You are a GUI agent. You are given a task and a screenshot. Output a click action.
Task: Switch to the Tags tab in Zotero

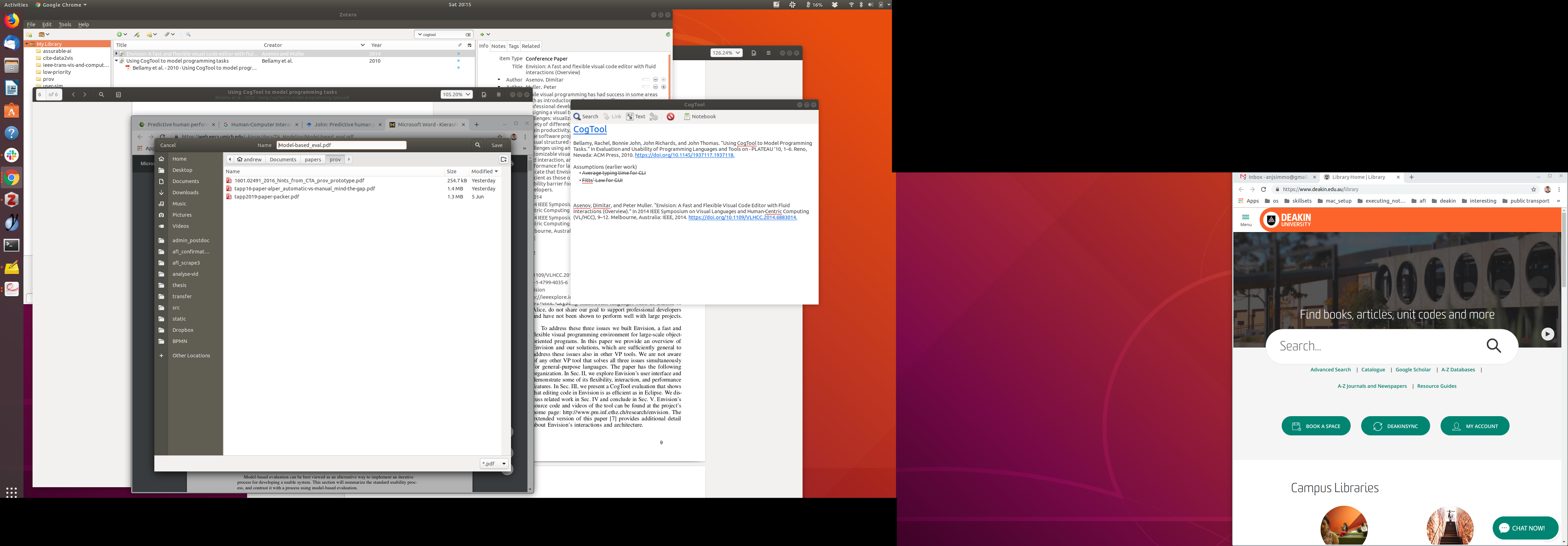click(x=513, y=46)
